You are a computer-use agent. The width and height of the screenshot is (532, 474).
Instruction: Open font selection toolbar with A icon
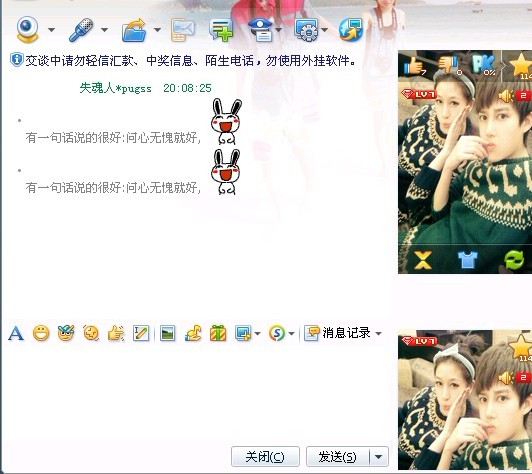[16, 333]
